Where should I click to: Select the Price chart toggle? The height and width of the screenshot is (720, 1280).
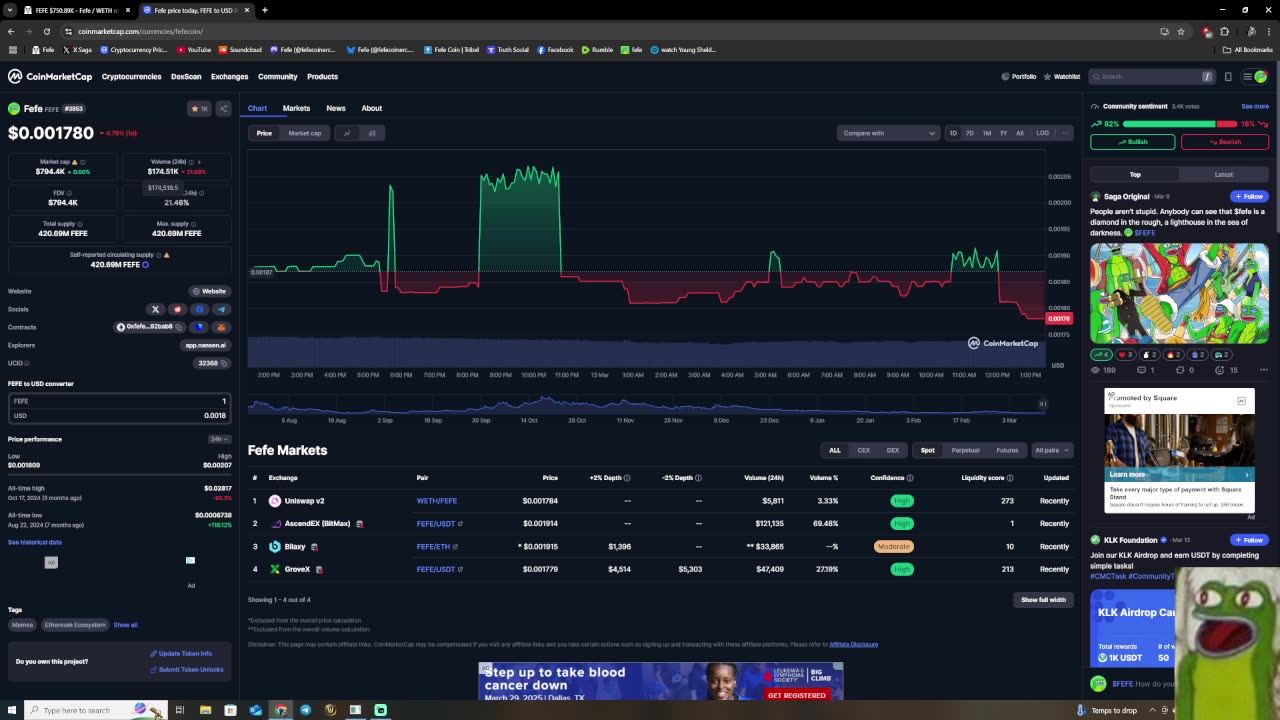(264, 133)
